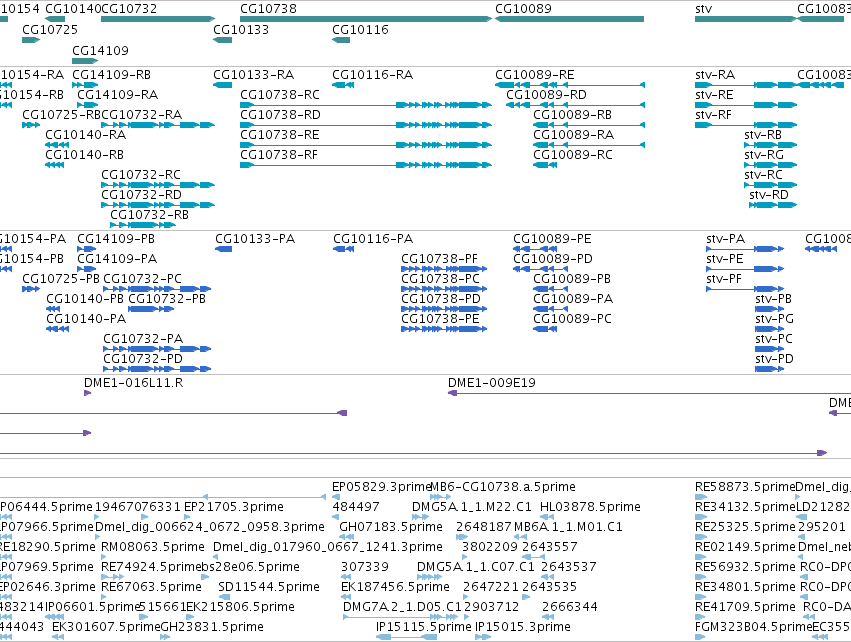Select the CG10732 gene feature
The height and width of the screenshot is (642, 851).
pos(158,19)
